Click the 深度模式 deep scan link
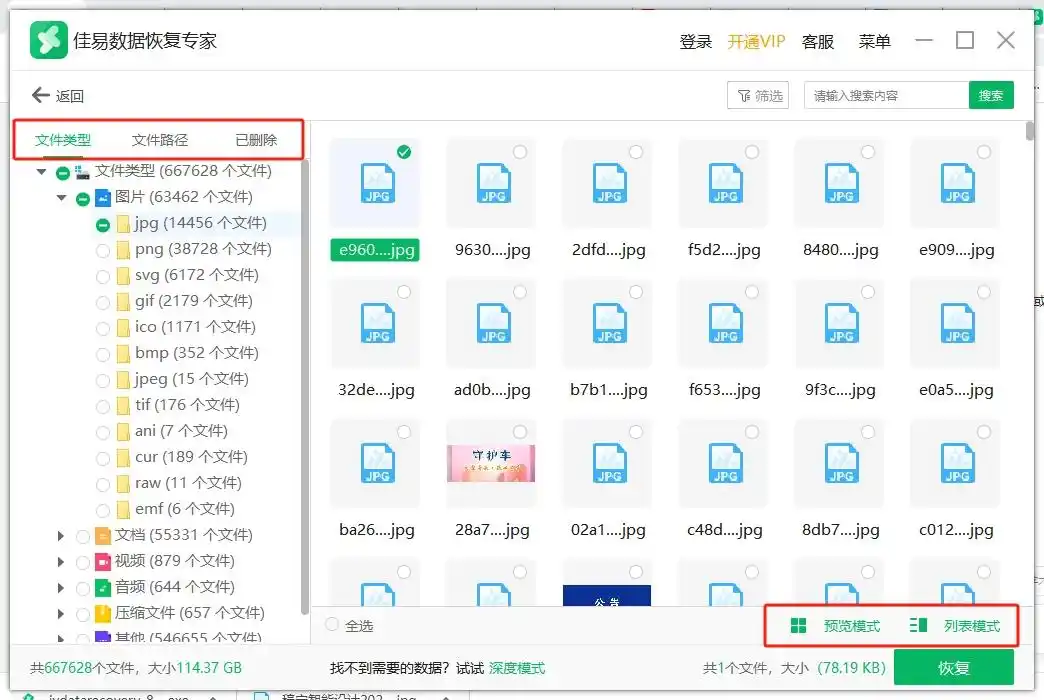The image size is (1044, 700). [x=517, y=666]
